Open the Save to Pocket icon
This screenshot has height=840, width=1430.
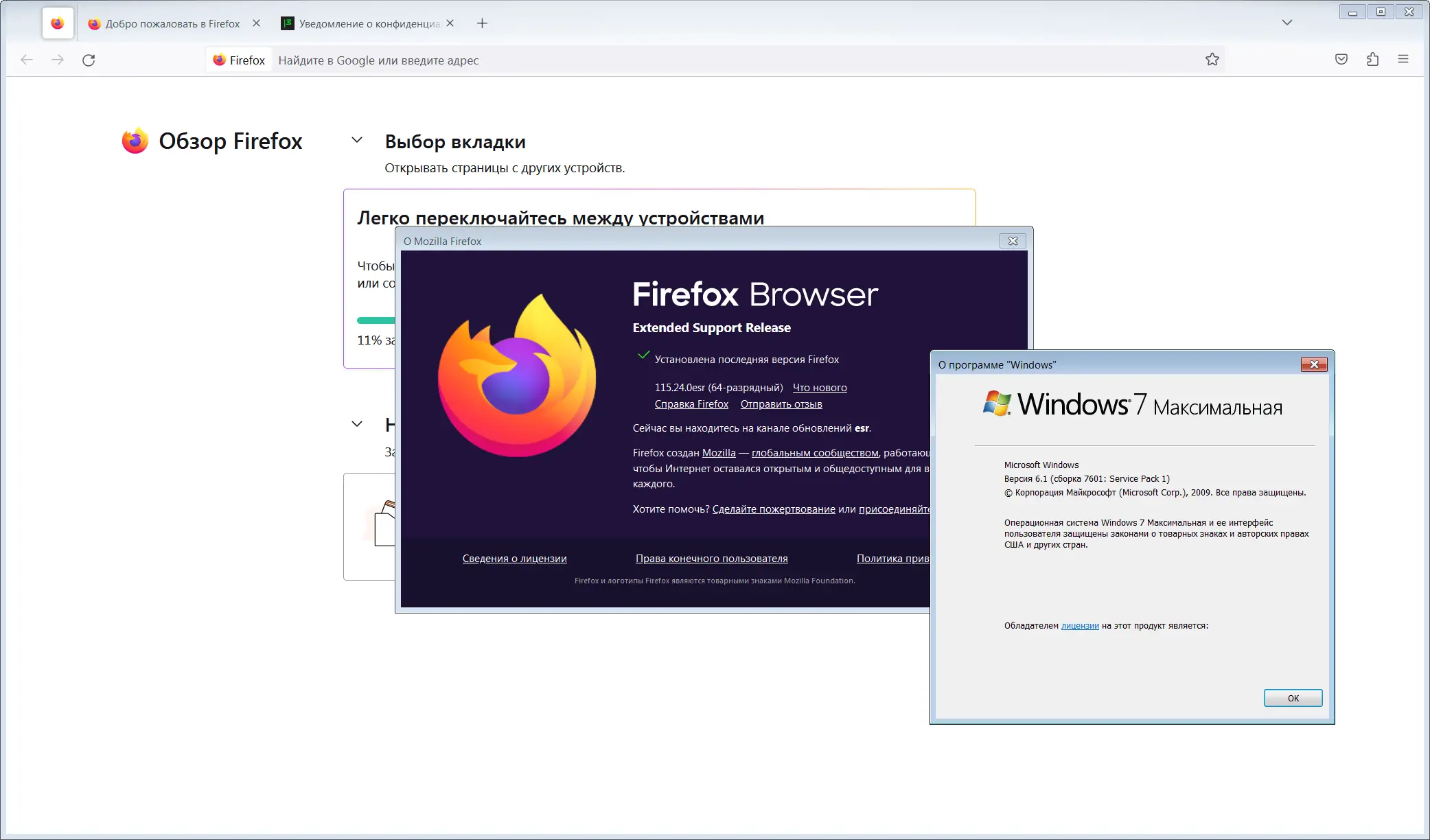pyautogui.click(x=1341, y=60)
